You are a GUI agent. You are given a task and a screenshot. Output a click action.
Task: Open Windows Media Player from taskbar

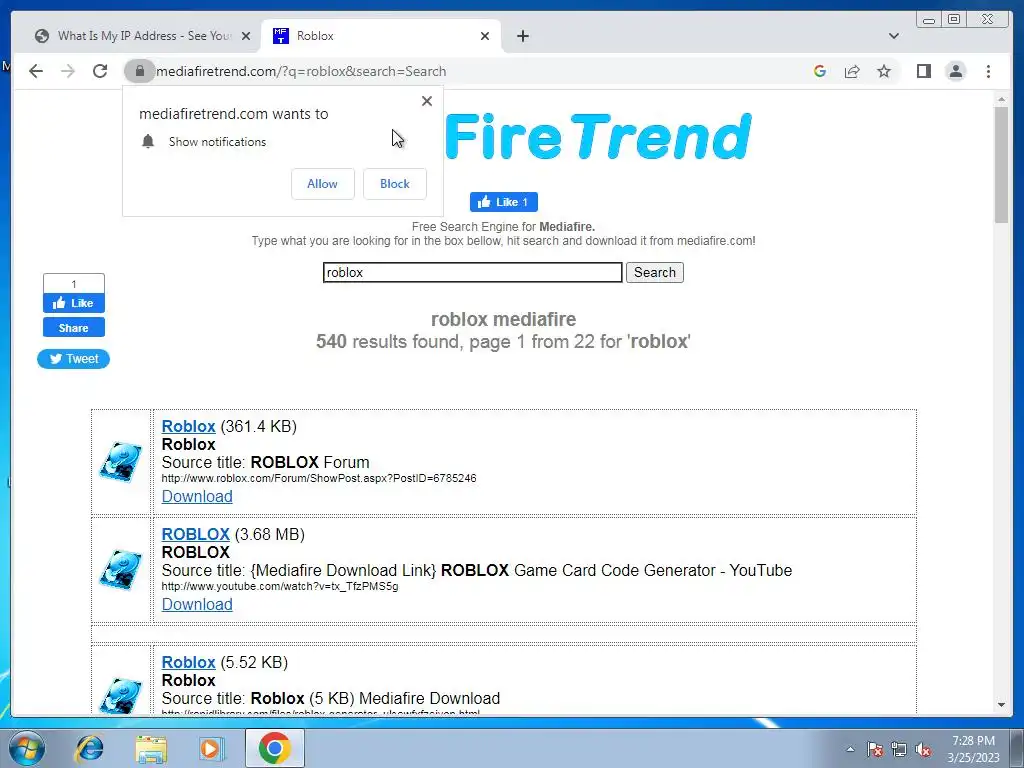212,748
